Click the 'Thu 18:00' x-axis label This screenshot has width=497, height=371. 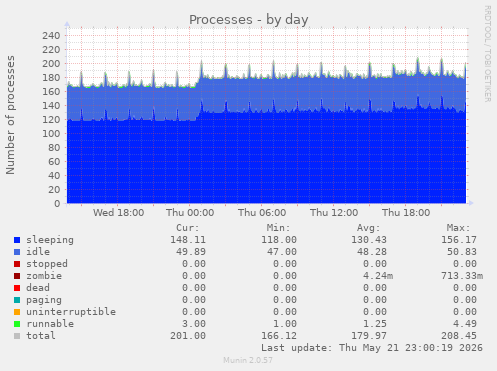[x=406, y=213]
